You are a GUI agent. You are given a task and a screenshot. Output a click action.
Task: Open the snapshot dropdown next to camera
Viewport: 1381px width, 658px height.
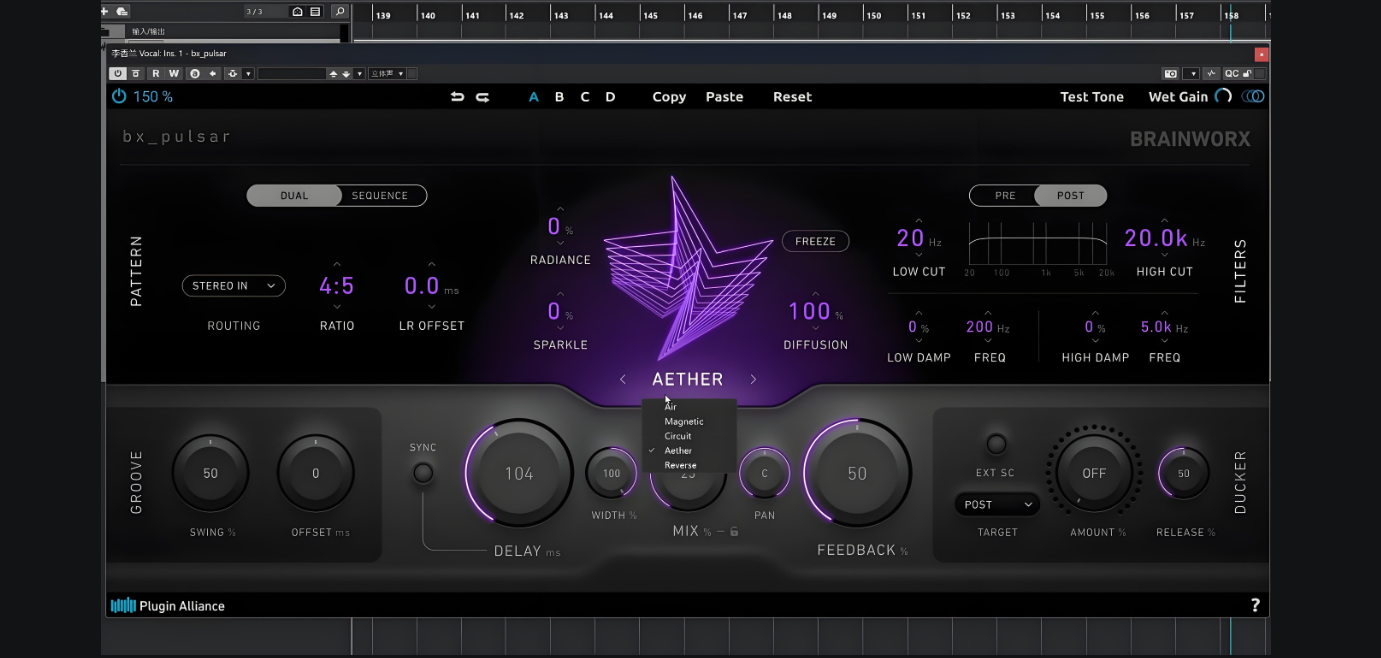pos(1191,74)
